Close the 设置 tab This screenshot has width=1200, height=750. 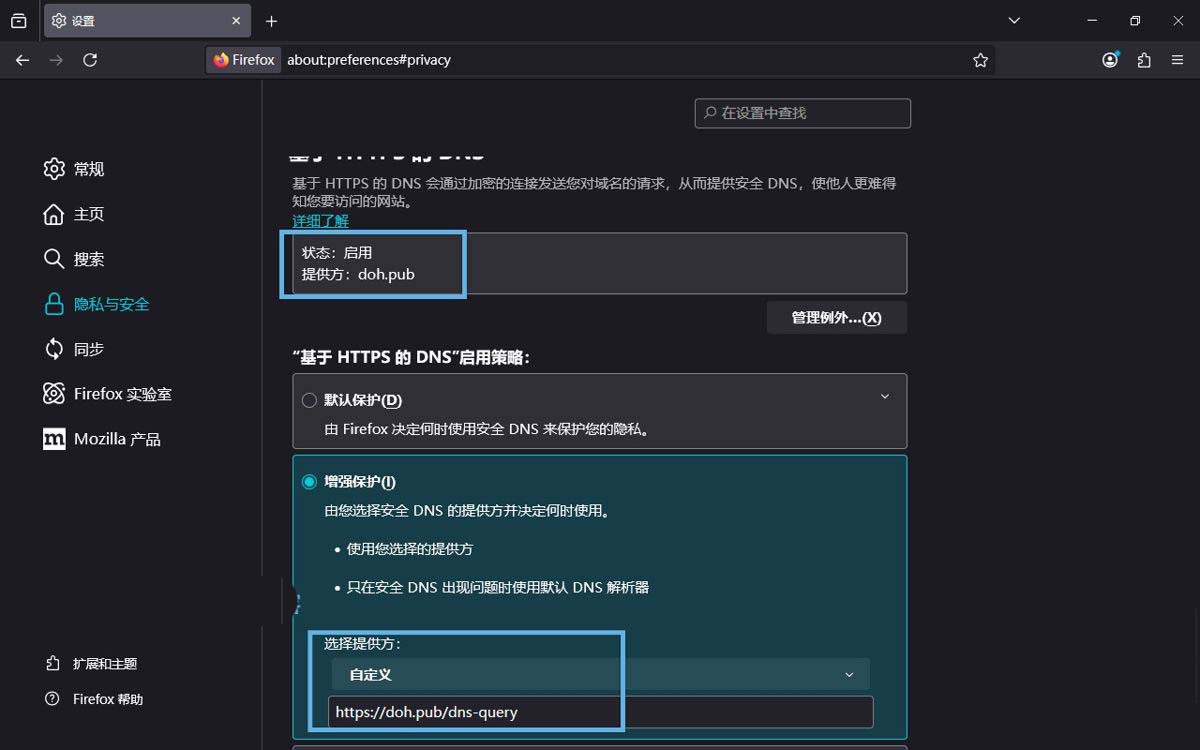tap(237, 21)
